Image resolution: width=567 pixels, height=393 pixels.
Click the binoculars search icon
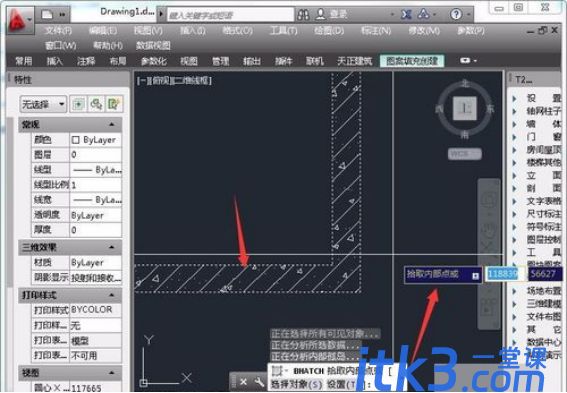(303, 14)
